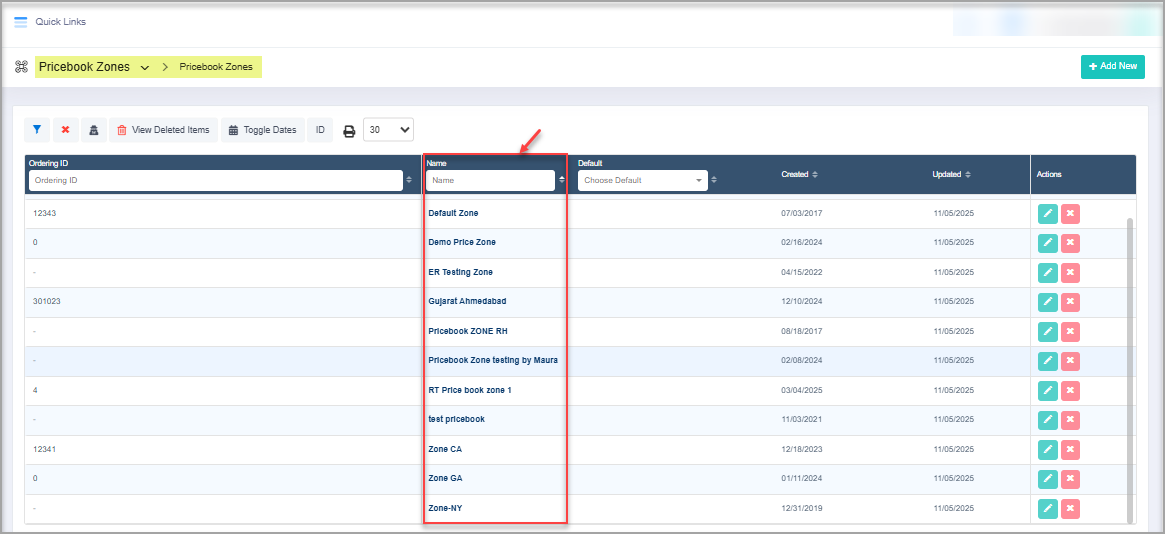Click the printer icon in the toolbar
This screenshot has height=534, width=1165.
pos(349,130)
